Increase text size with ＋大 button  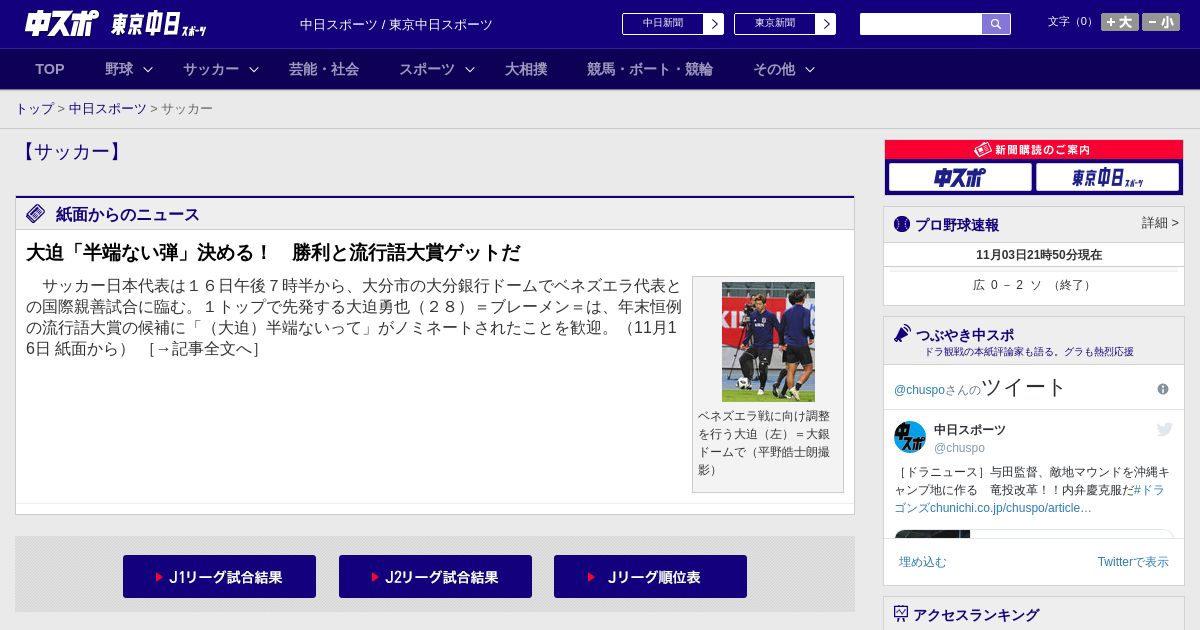1120,22
